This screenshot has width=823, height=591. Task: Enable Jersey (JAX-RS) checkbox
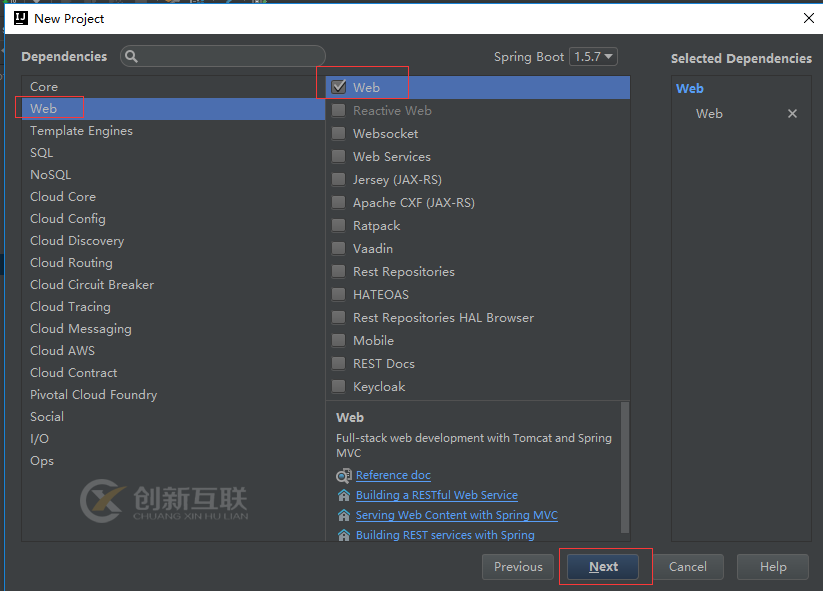[339, 180]
